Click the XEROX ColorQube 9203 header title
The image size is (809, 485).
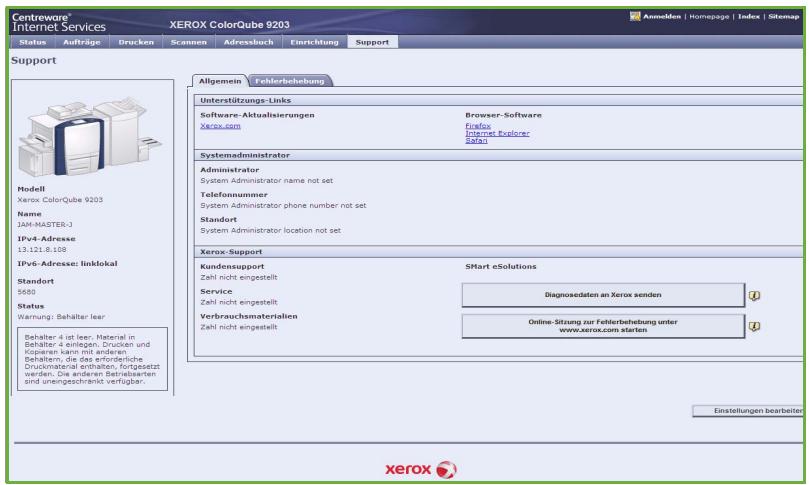pos(230,25)
